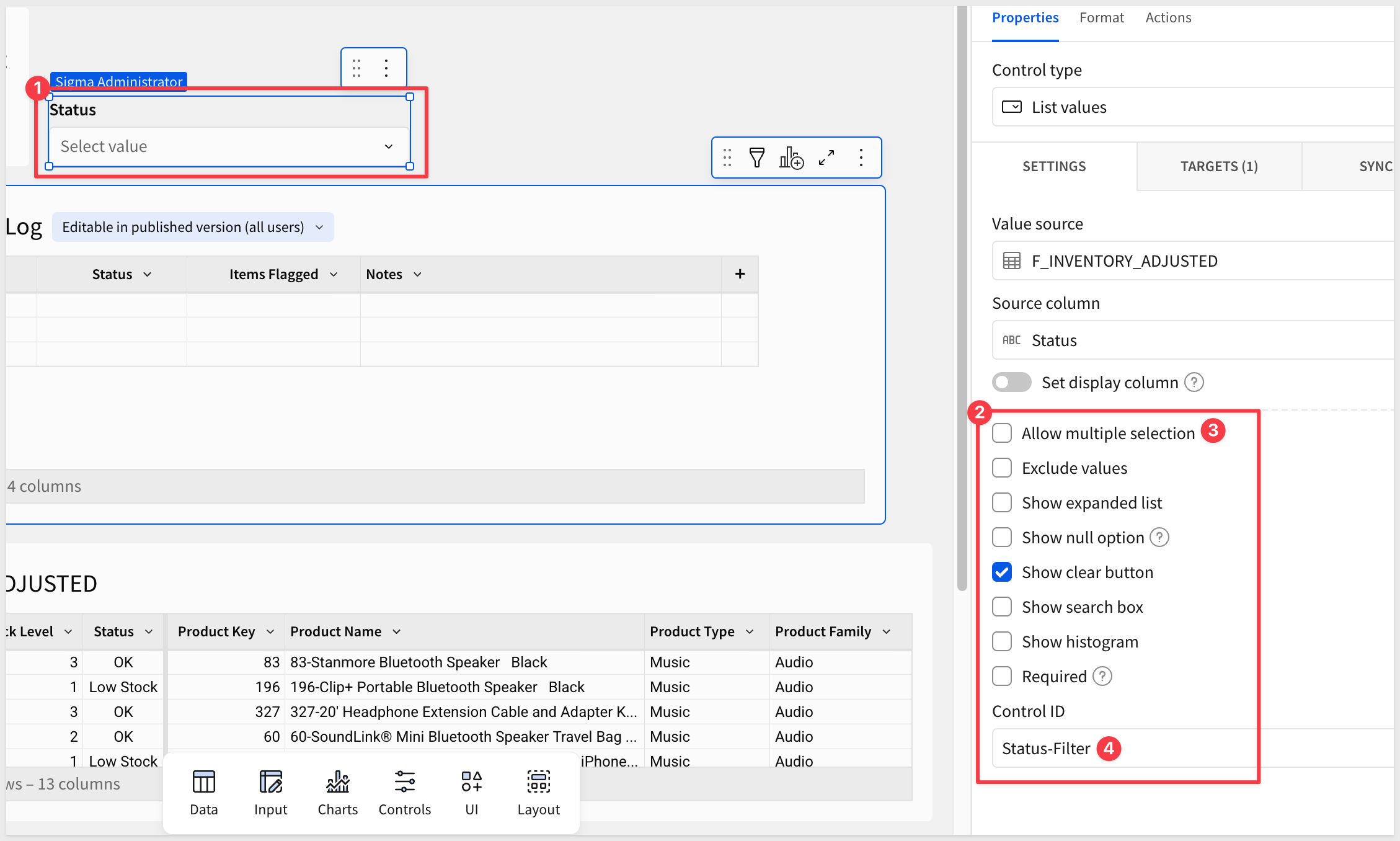Open the Status Select value dropdown
The image size is (1400, 841).
coord(229,146)
